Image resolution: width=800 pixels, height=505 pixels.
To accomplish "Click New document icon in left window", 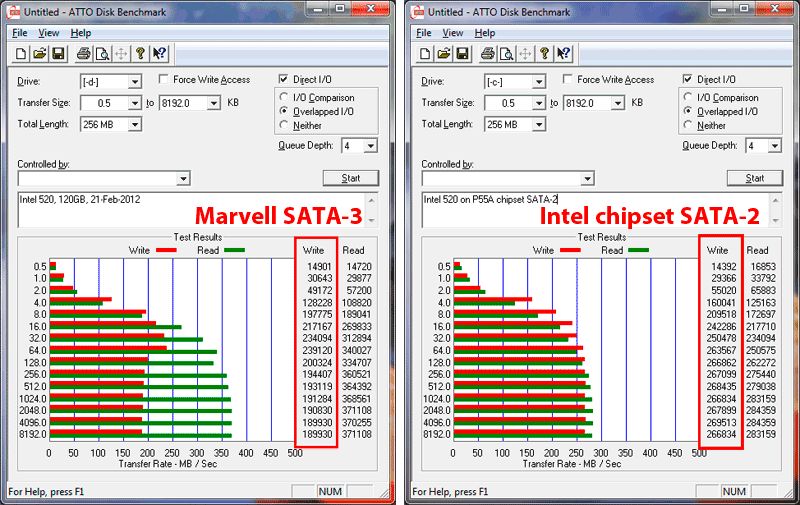I will (21, 54).
